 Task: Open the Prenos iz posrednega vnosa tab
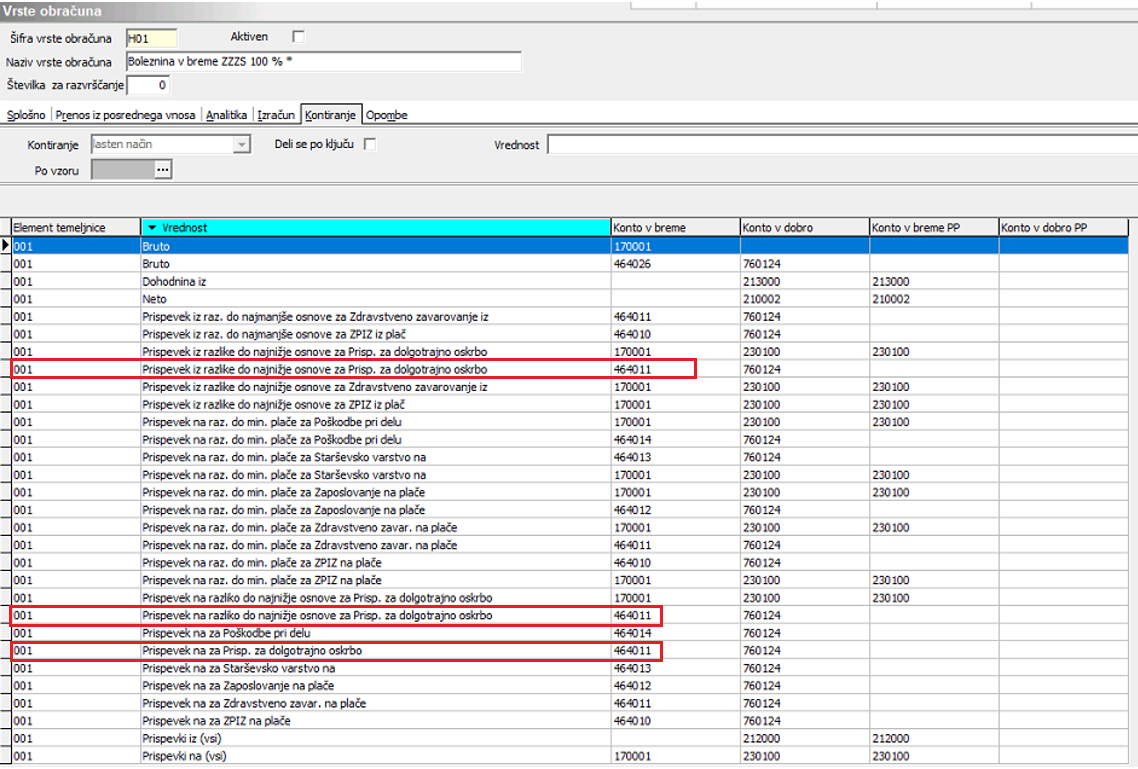pyautogui.click(x=126, y=115)
